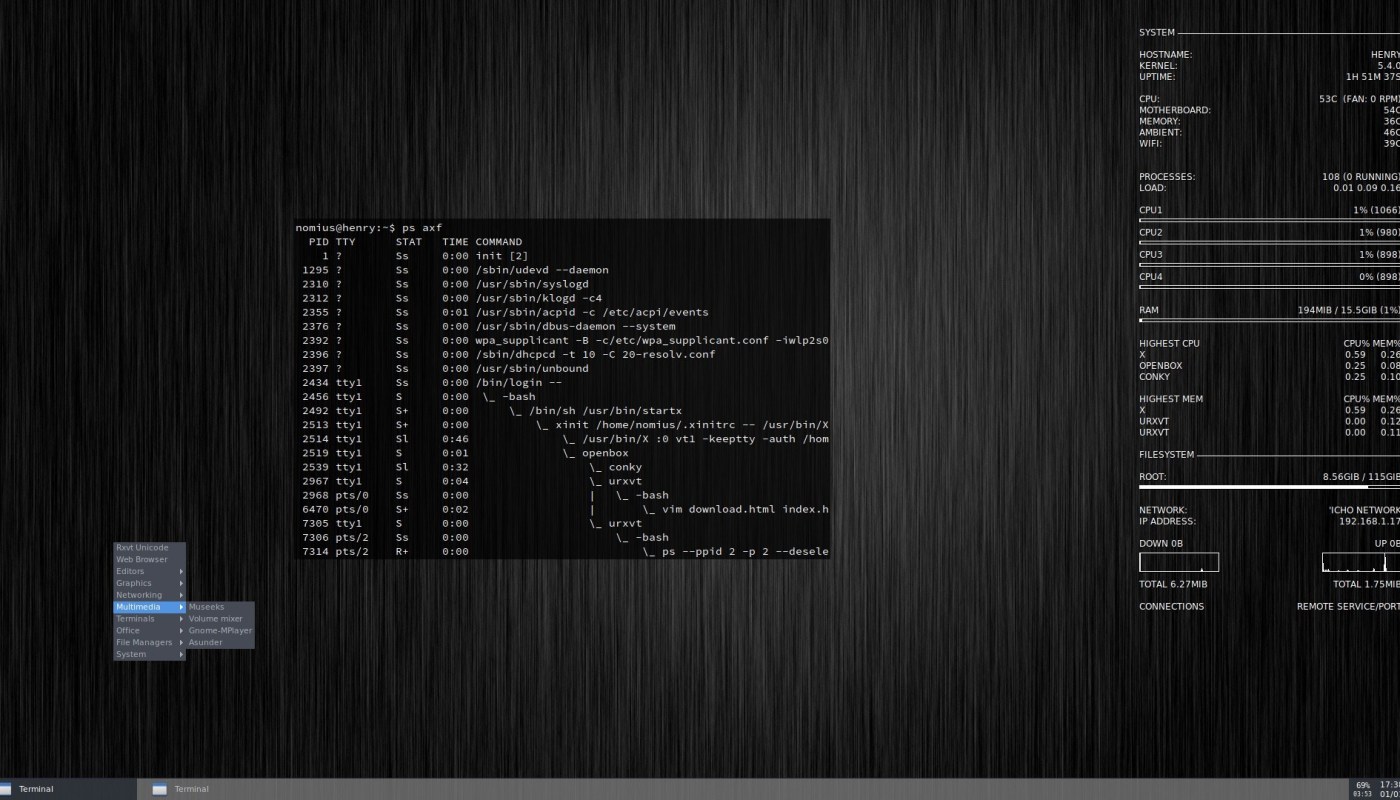Open Volume mixer from the Multimedia submenu
Image resolution: width=1400 pixels, height=800 pixels.
(x=220, y=619)
